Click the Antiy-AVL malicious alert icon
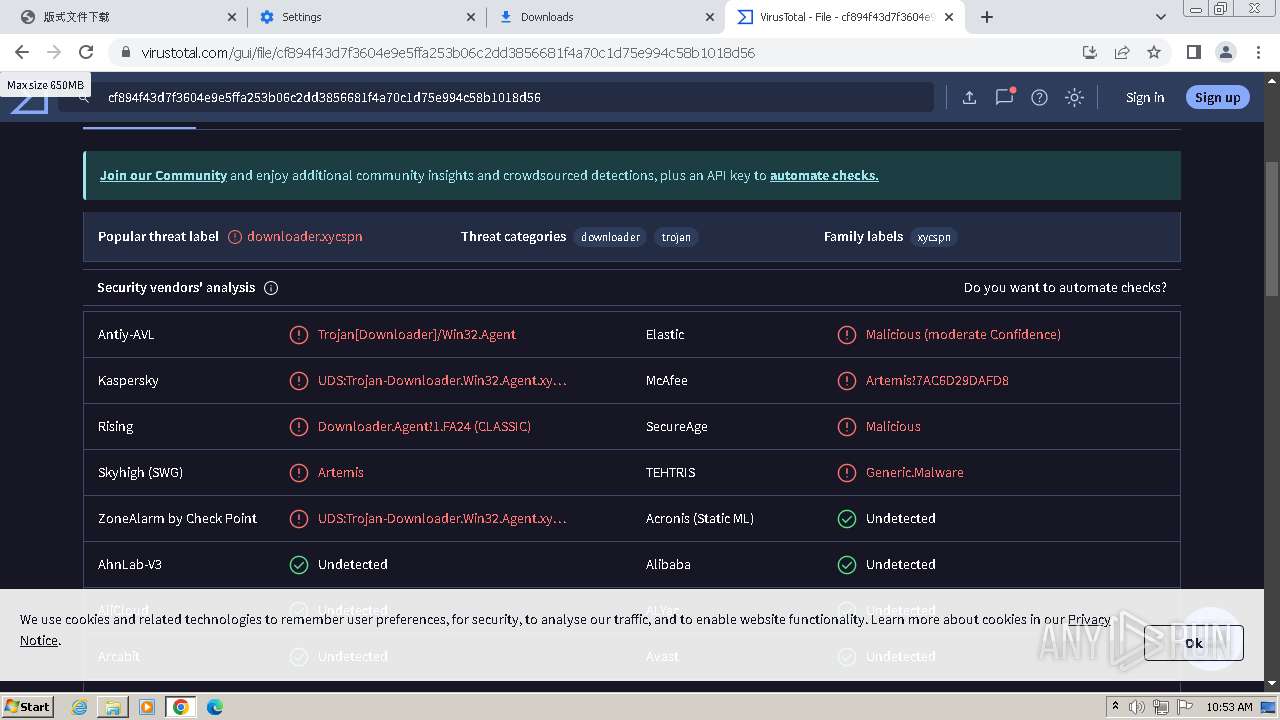The image size is (1280, 720). click(299, 334)
